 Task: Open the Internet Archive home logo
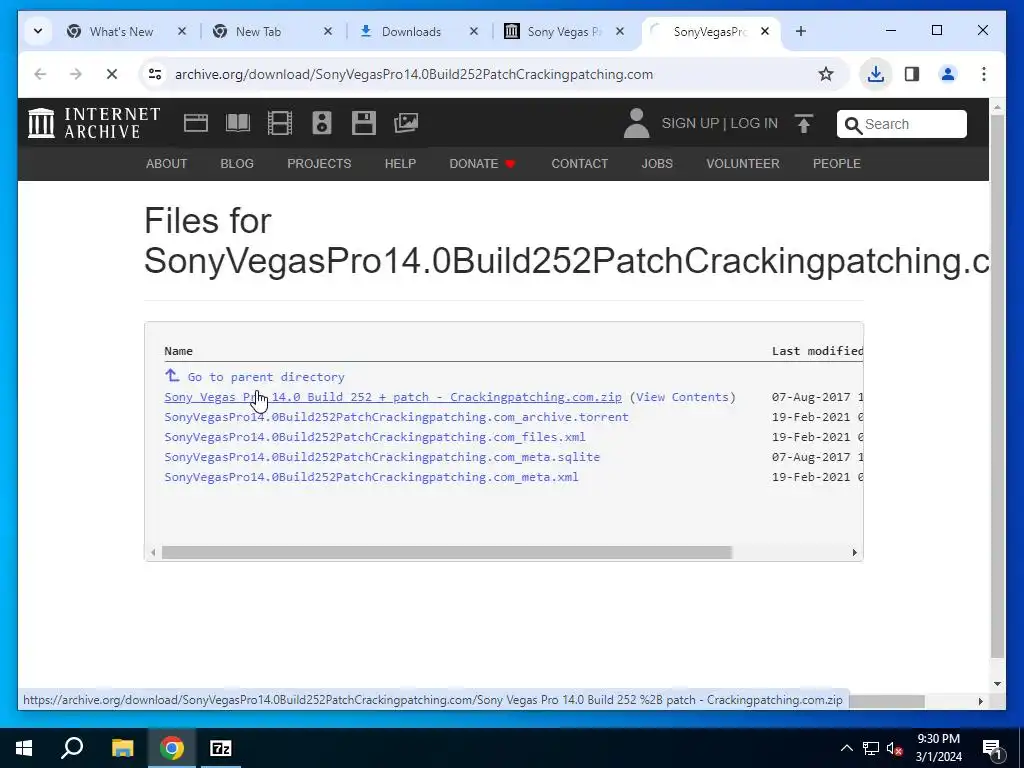[x=93, y=123]
